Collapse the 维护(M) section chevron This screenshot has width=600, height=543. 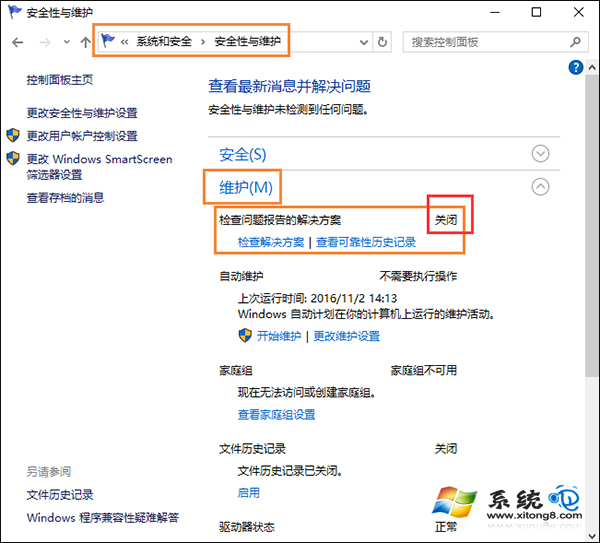click(x=540, y=187)
